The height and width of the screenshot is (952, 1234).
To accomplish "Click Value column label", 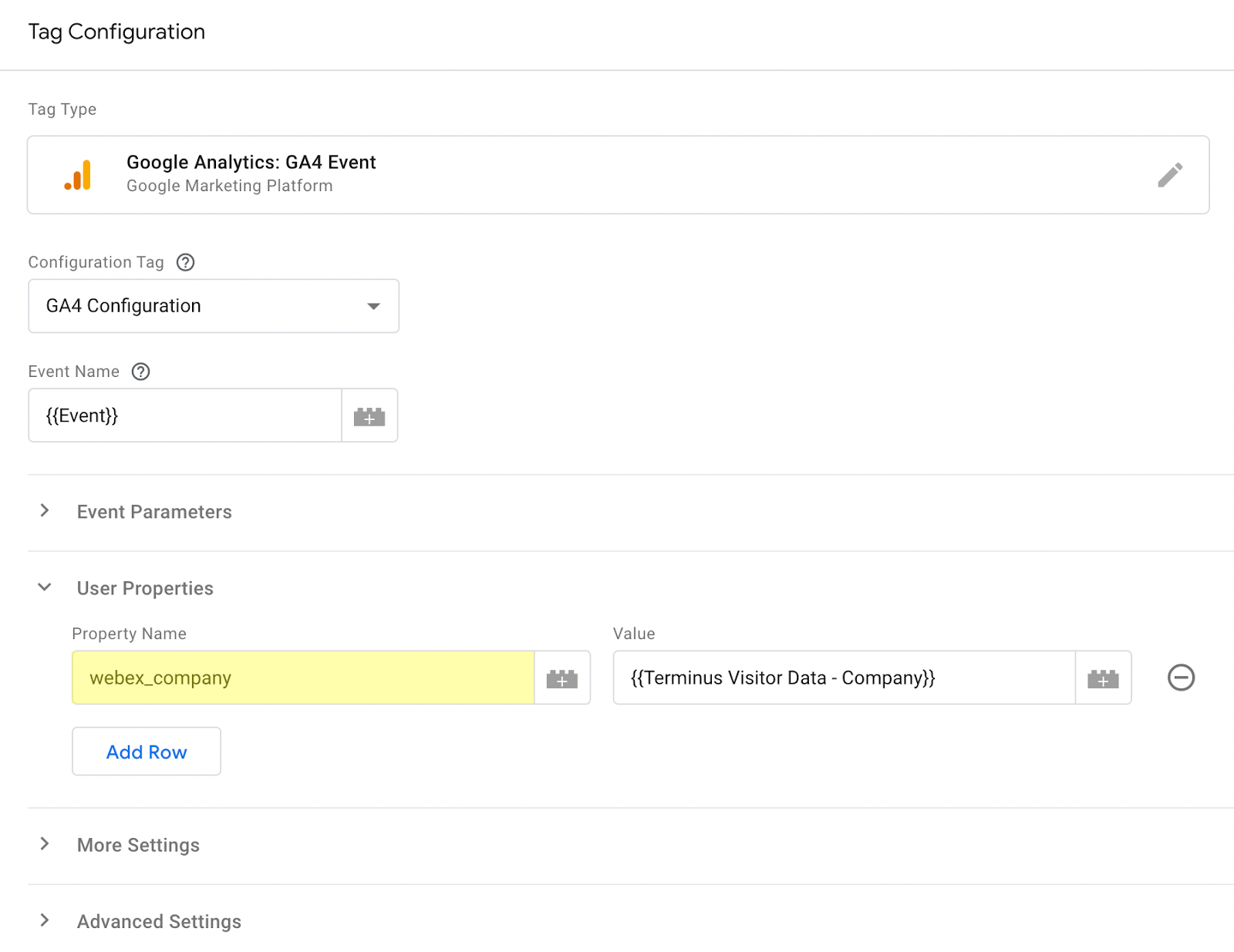I will coord(634,634).
